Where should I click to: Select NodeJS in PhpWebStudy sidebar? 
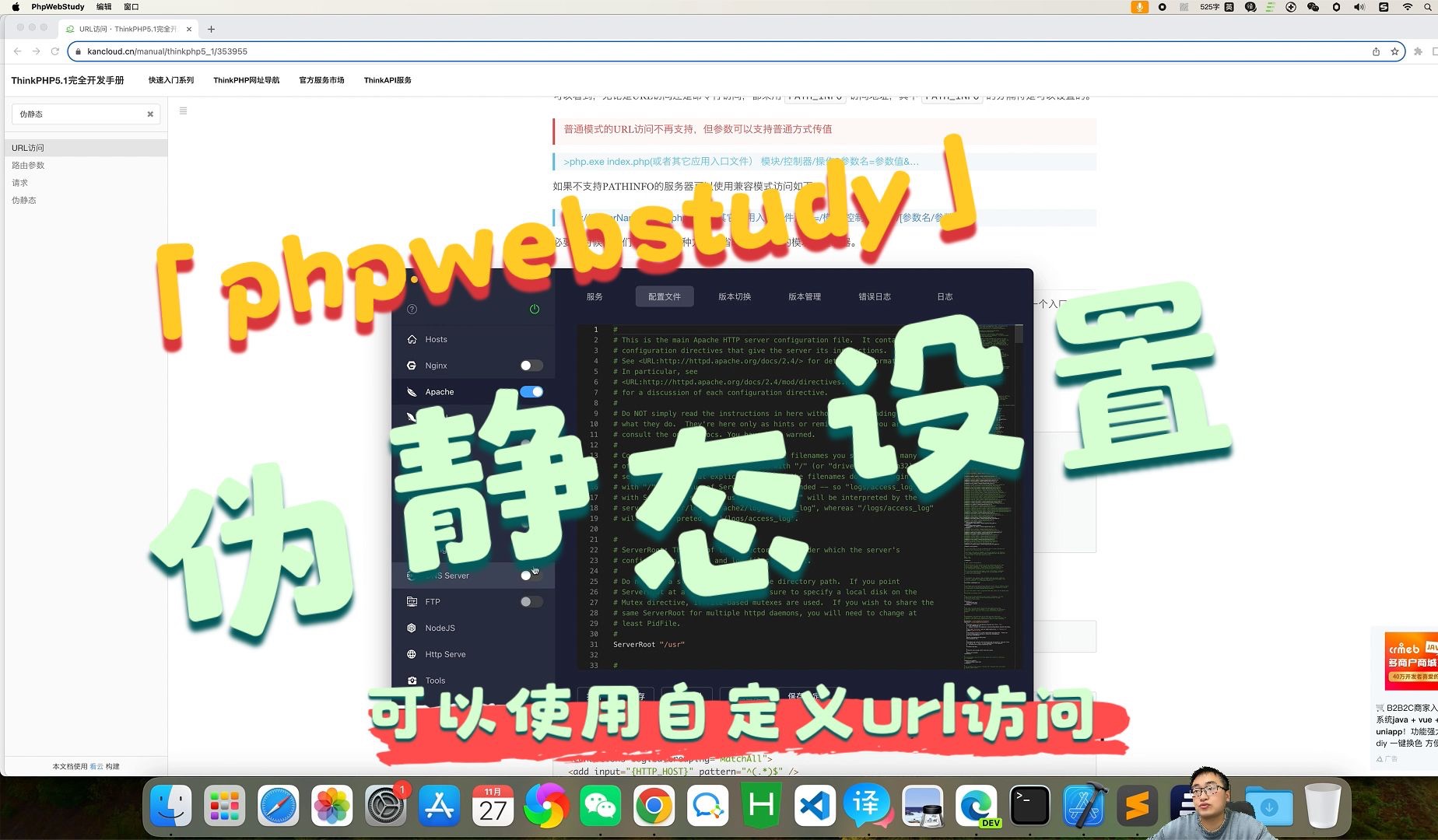pyautogui.click(x=473, y=628)
